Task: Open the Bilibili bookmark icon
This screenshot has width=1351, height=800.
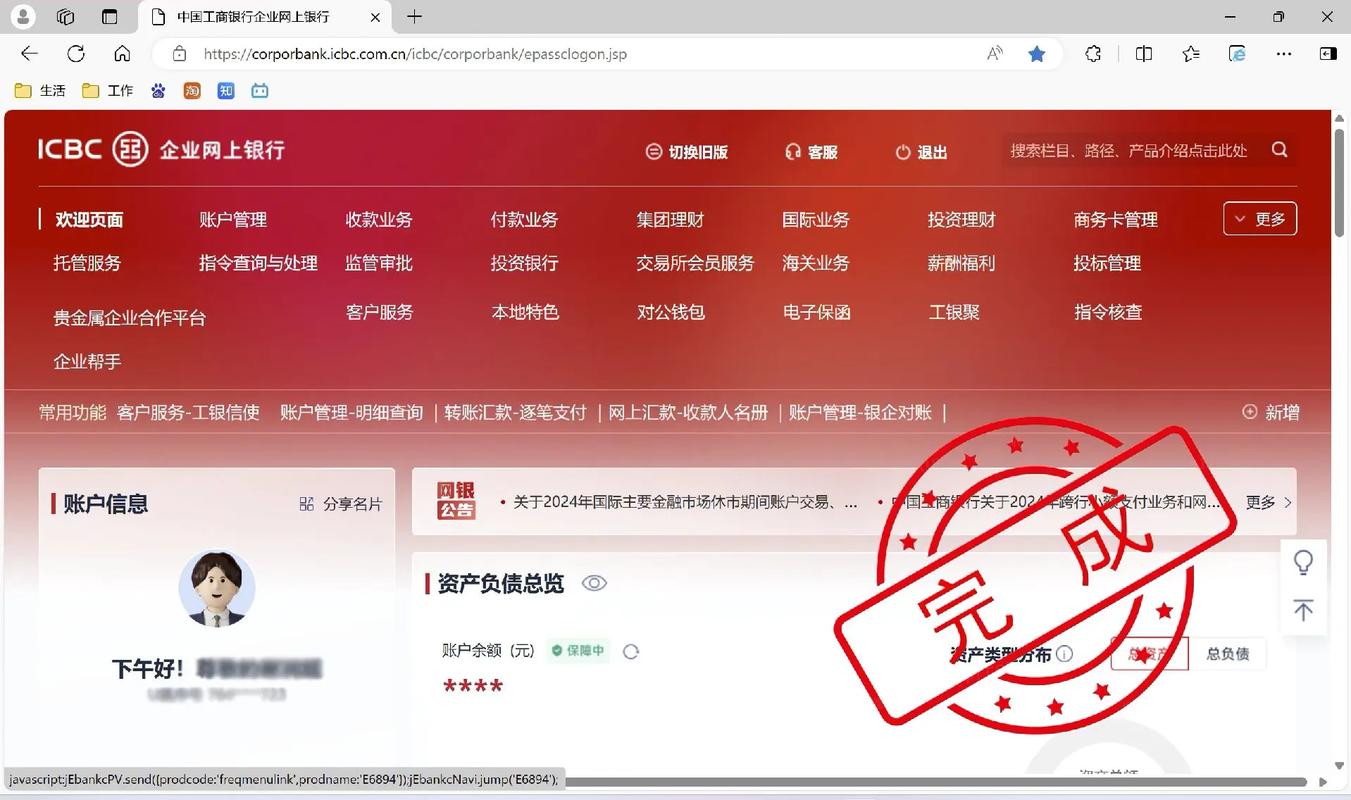Action: pyautogui.click(x=260, y=90)
